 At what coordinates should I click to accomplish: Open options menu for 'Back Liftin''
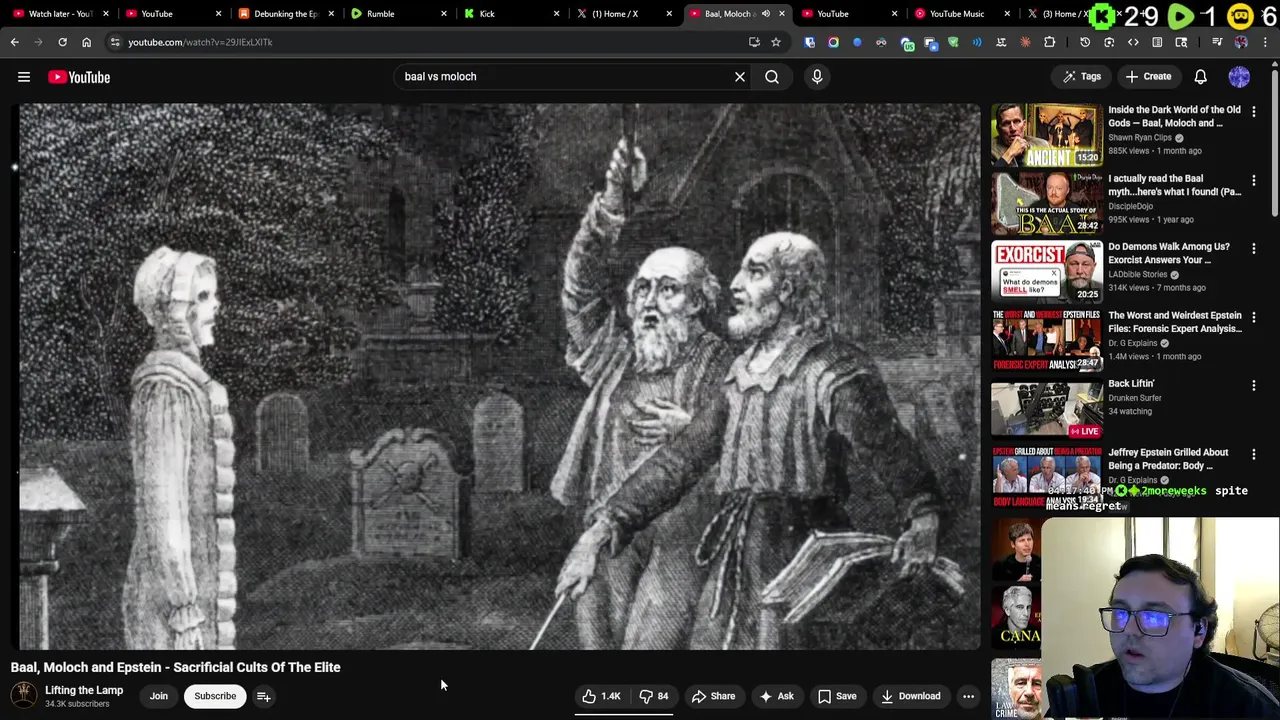pyautogui.click(x=1253, y=386)
